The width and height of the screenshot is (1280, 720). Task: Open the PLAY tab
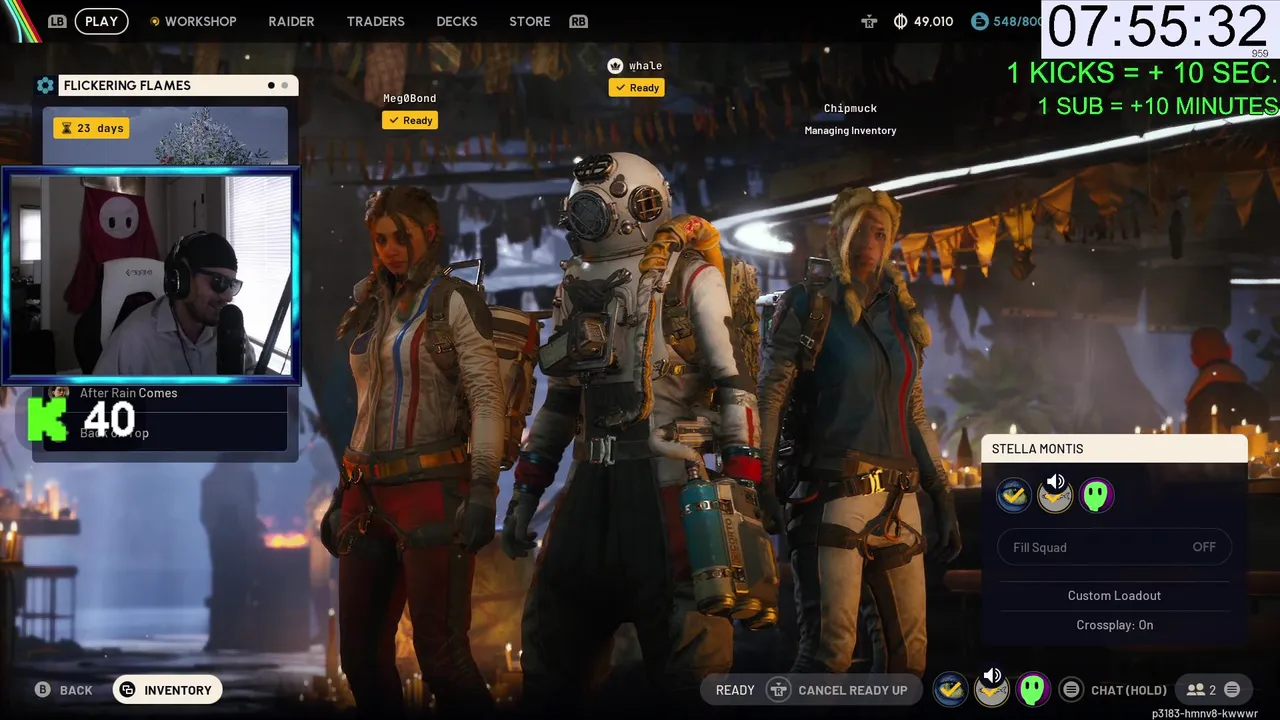pos(101,21)
